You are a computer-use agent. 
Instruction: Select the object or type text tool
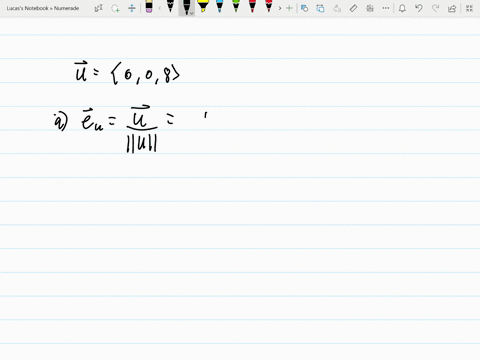pyautogui.click(x=99, y=8)
